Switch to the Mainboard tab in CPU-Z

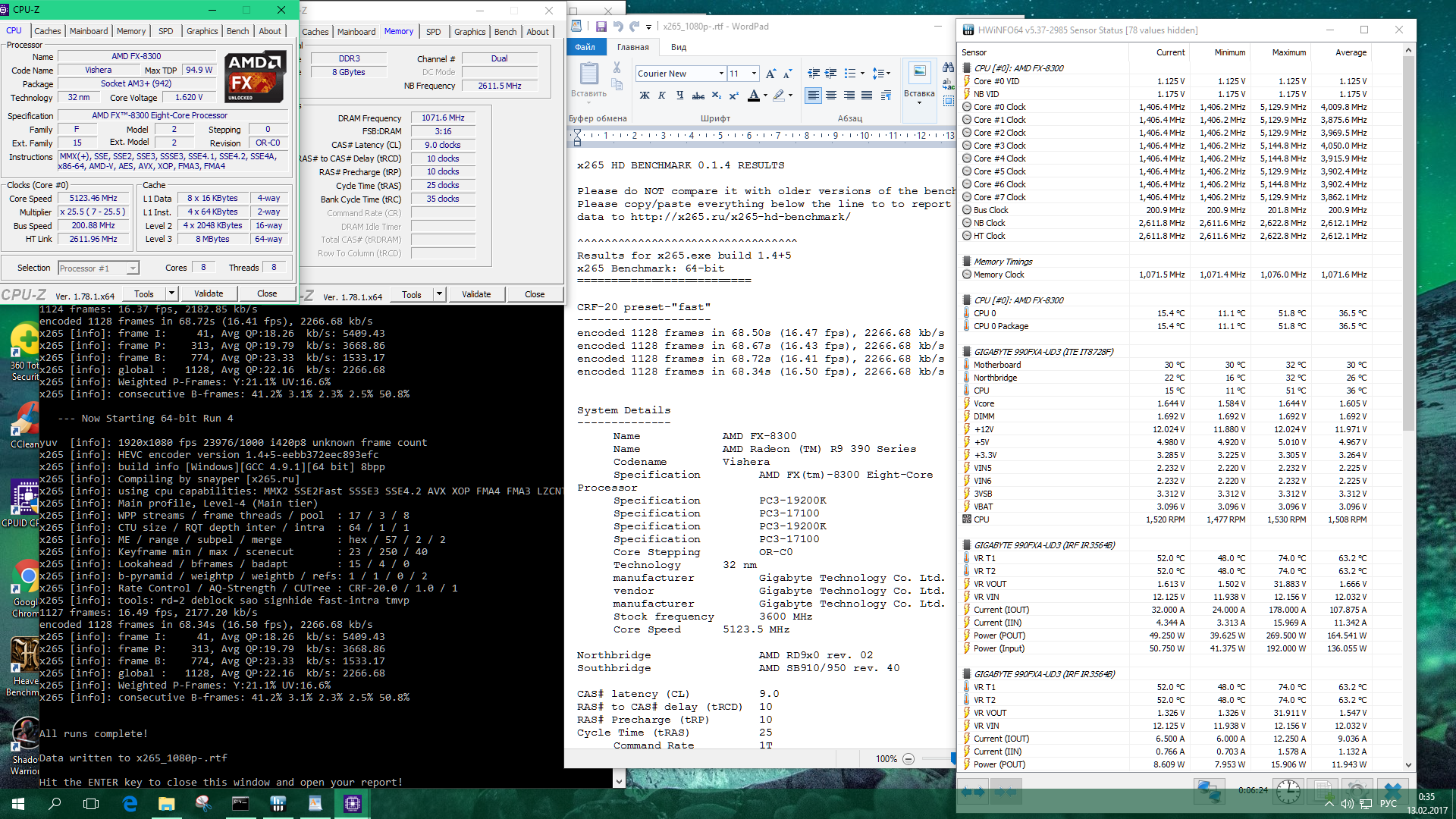point(89,31)
